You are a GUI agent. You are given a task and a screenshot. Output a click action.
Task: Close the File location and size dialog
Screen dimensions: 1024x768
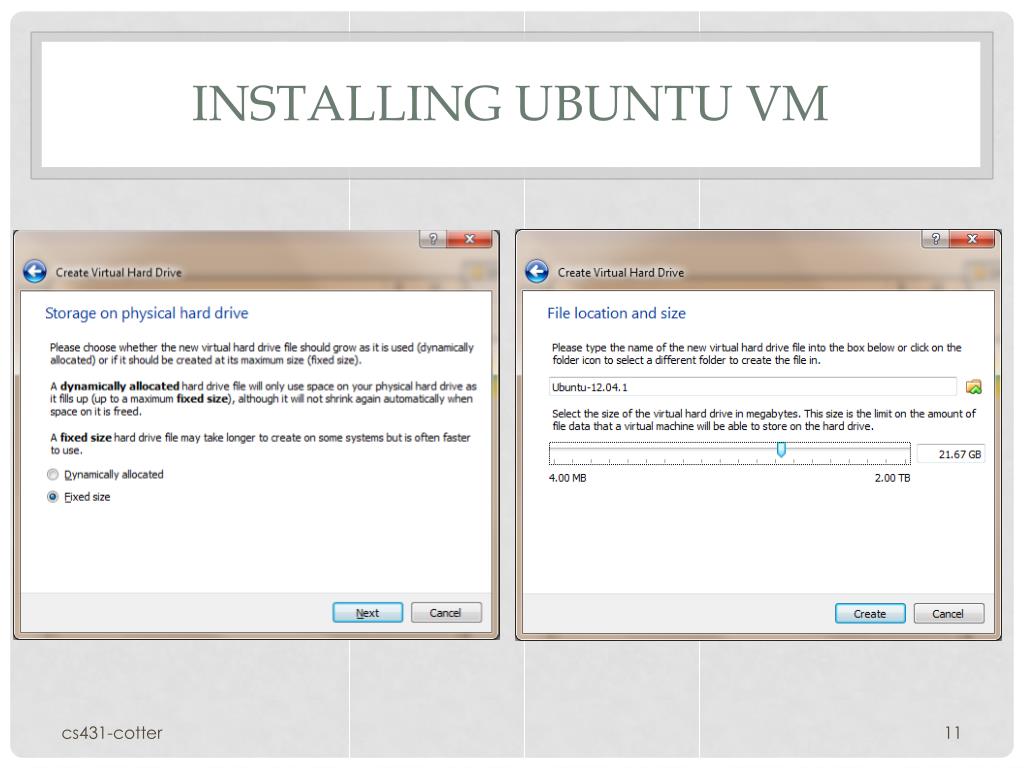coord(971,239)
